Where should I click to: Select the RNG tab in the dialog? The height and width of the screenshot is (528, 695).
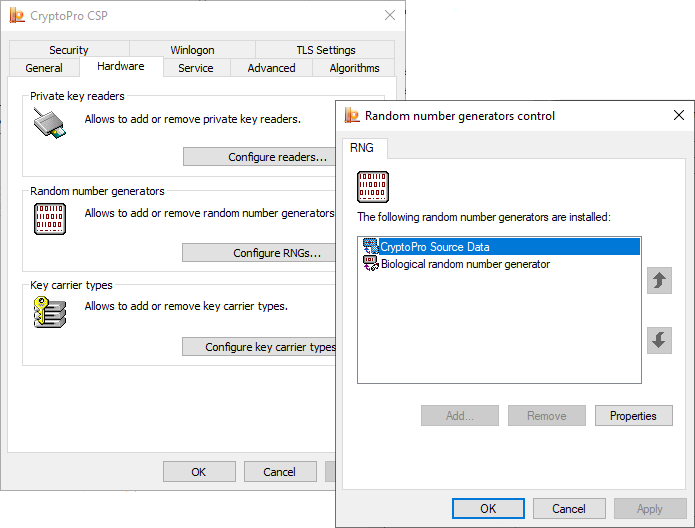point(362,148)
